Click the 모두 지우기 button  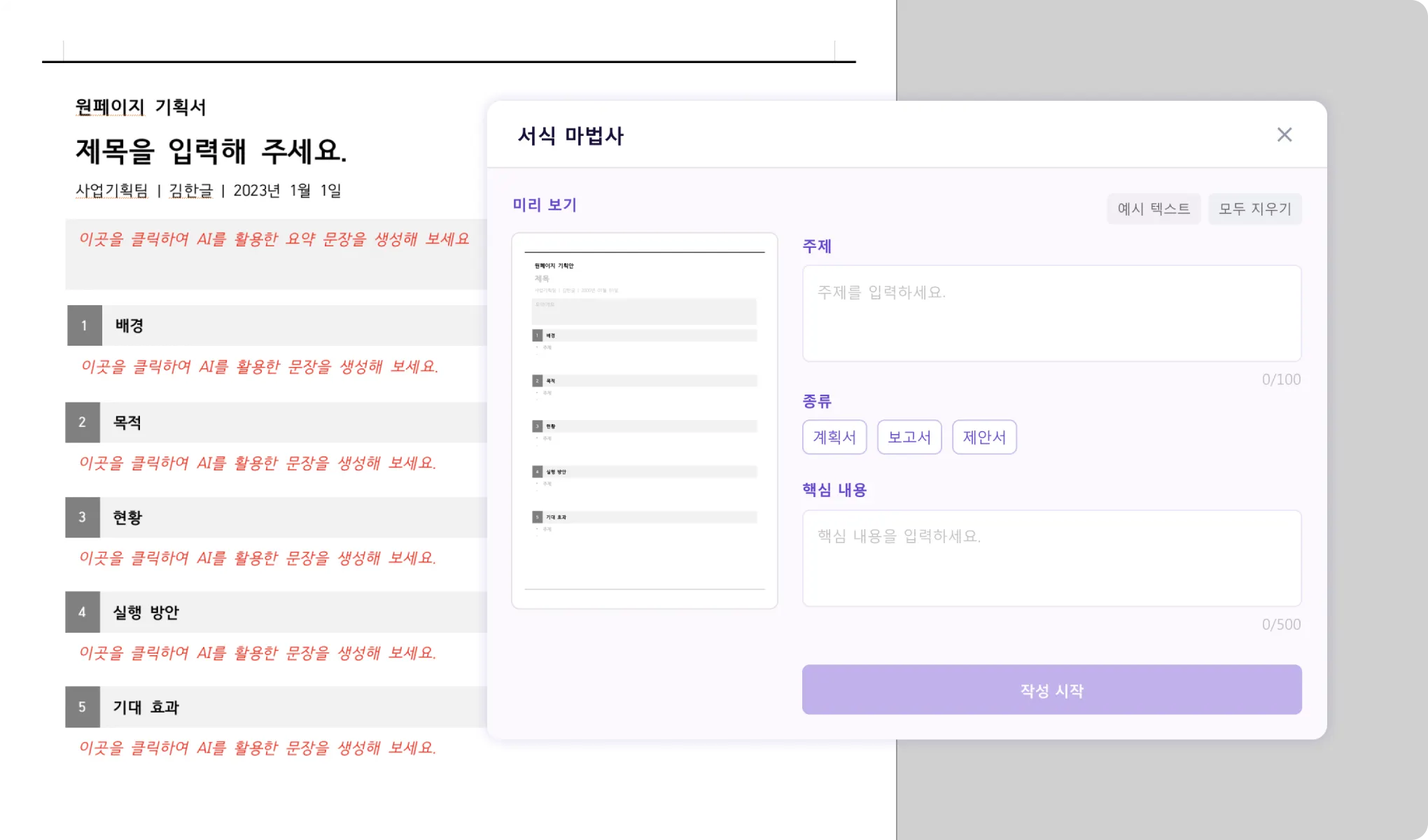click(x=1254, y=209)
